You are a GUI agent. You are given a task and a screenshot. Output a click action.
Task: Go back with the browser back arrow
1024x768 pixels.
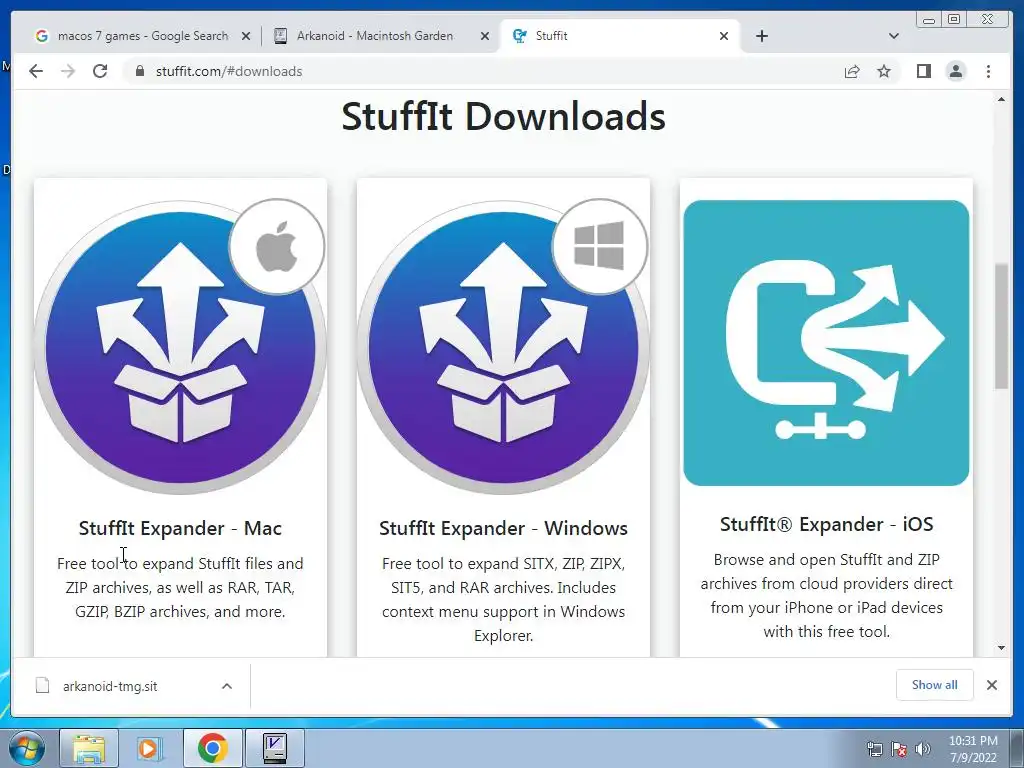pyautogui.click(x=36, y=71)
